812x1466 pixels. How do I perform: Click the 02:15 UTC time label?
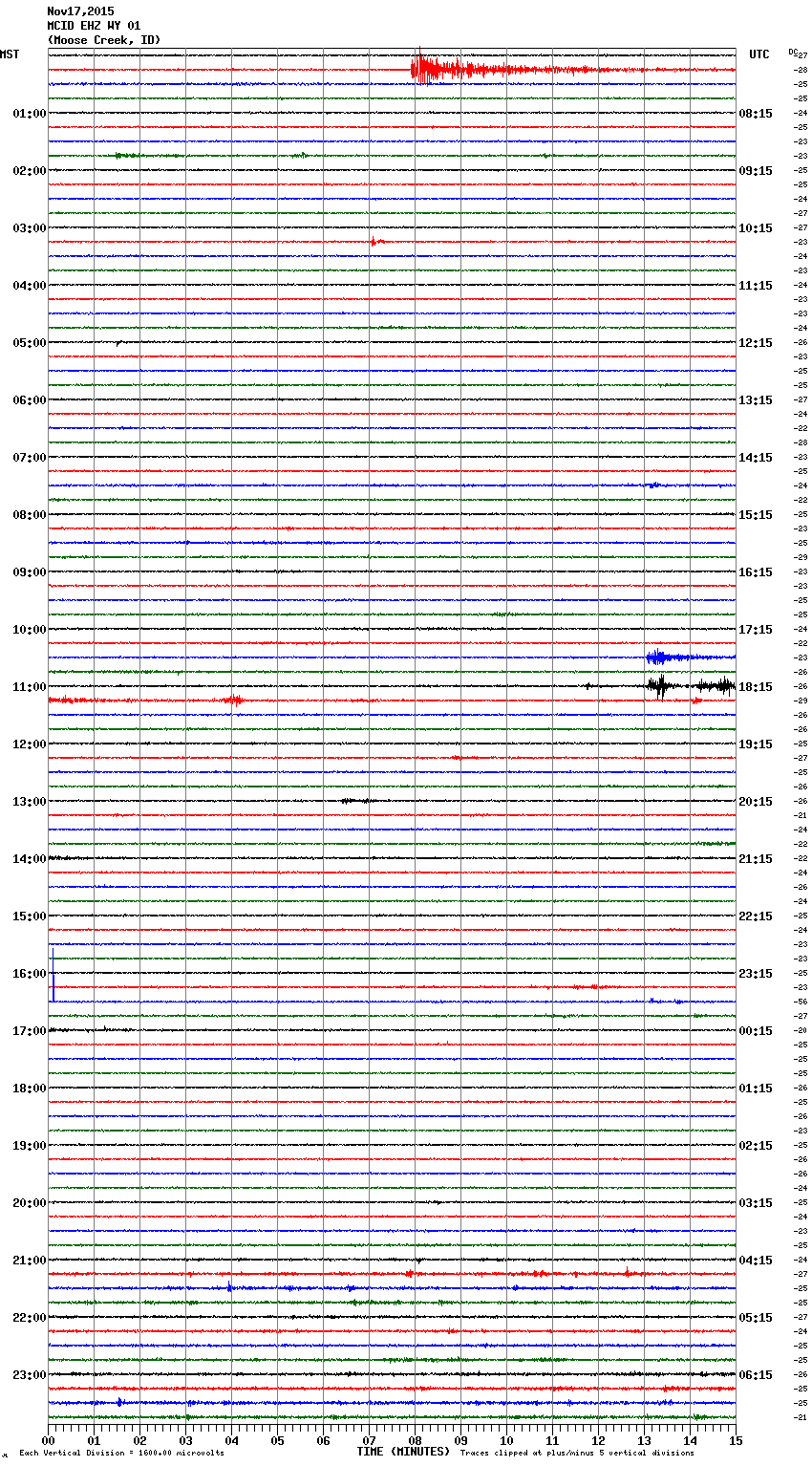coord(756,1146)
